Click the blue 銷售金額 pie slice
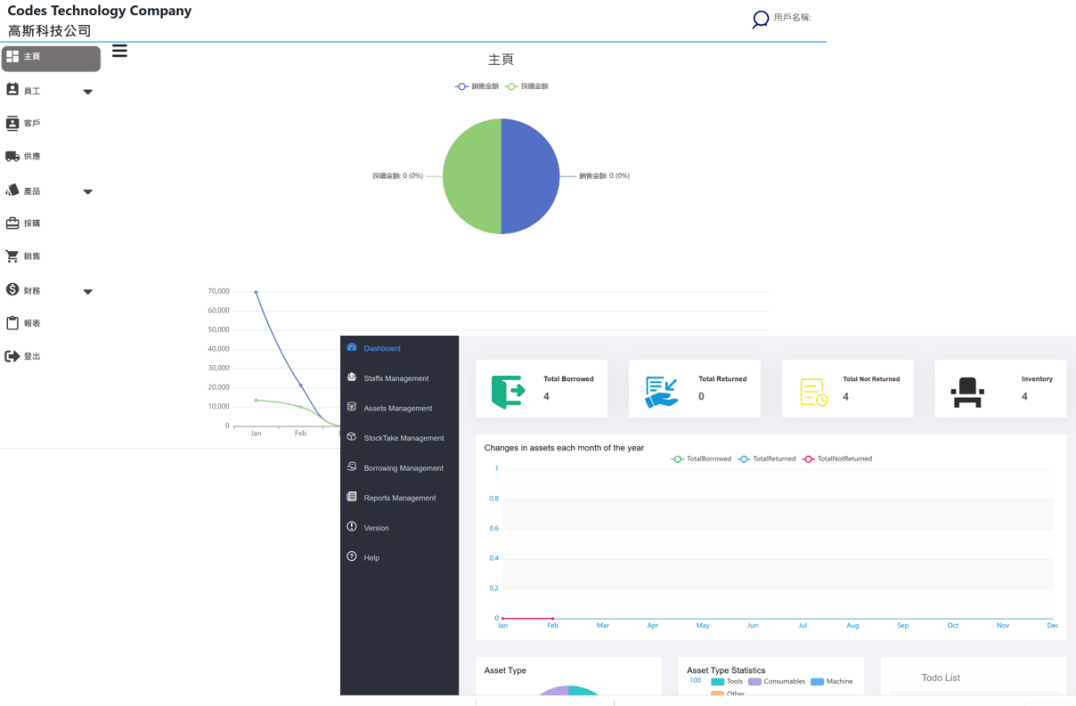The height and width of the screenshot is (706, 1076). (x=530, y=176)
